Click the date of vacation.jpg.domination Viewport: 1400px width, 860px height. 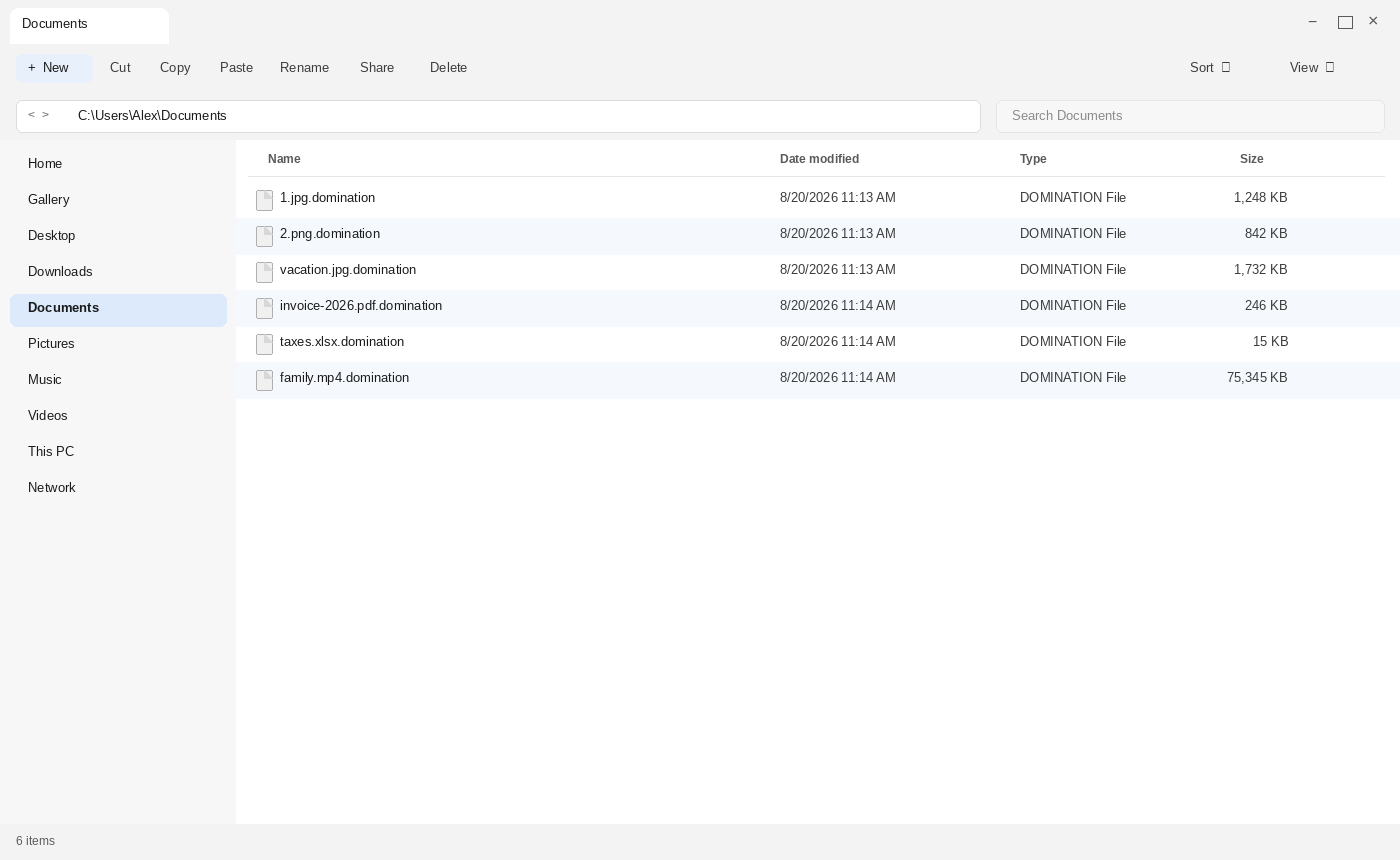coord(838,270)
